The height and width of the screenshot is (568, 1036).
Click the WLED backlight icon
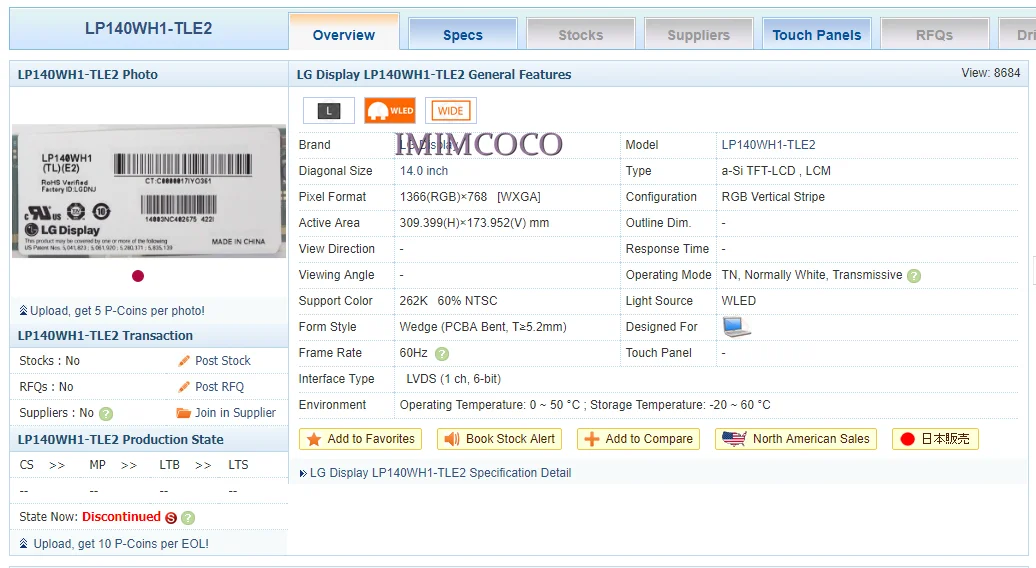[390, 110]
